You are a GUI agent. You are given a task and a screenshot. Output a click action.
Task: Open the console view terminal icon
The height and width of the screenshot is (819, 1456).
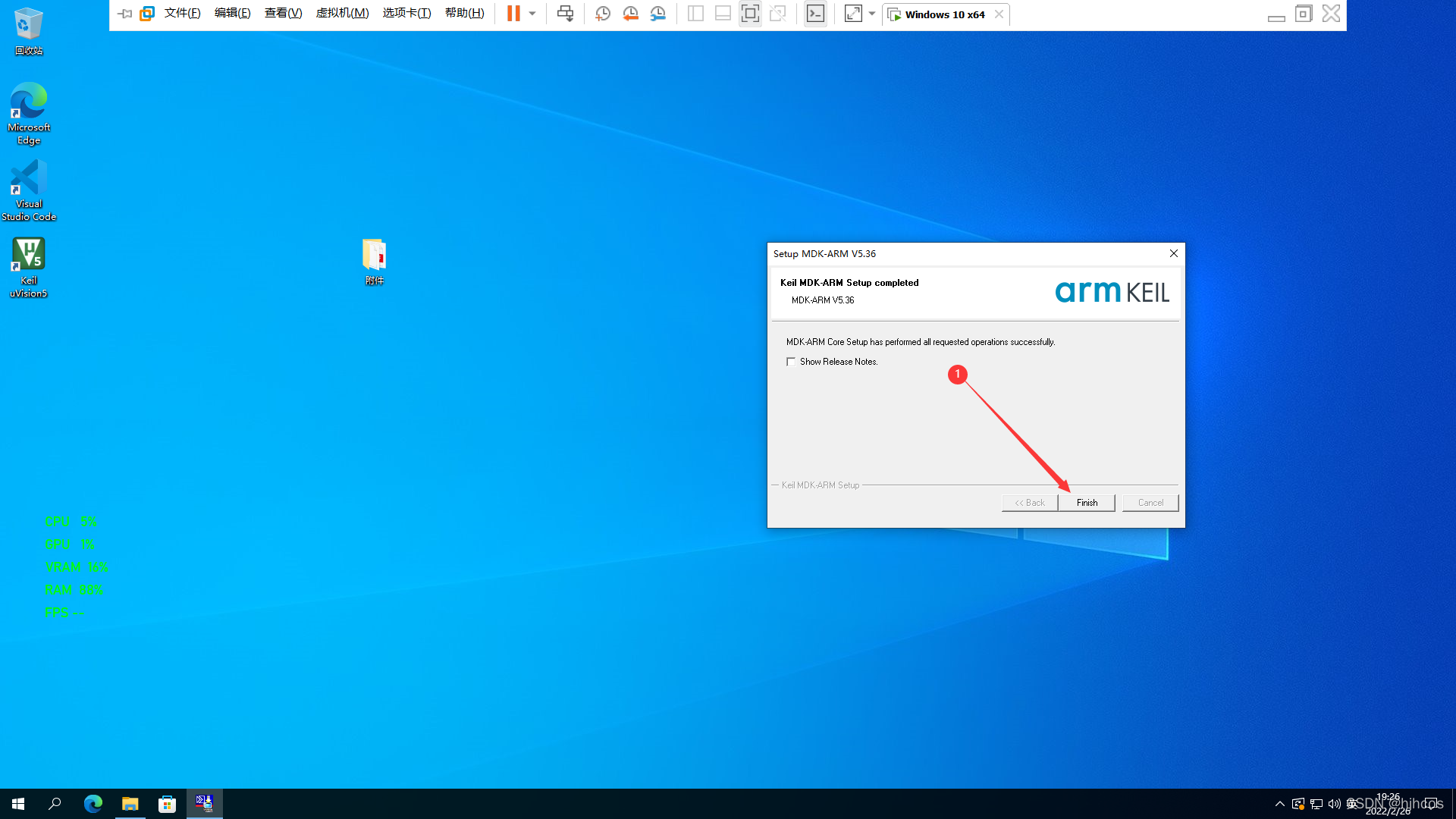pyautogui.click(x=815, y=14)
